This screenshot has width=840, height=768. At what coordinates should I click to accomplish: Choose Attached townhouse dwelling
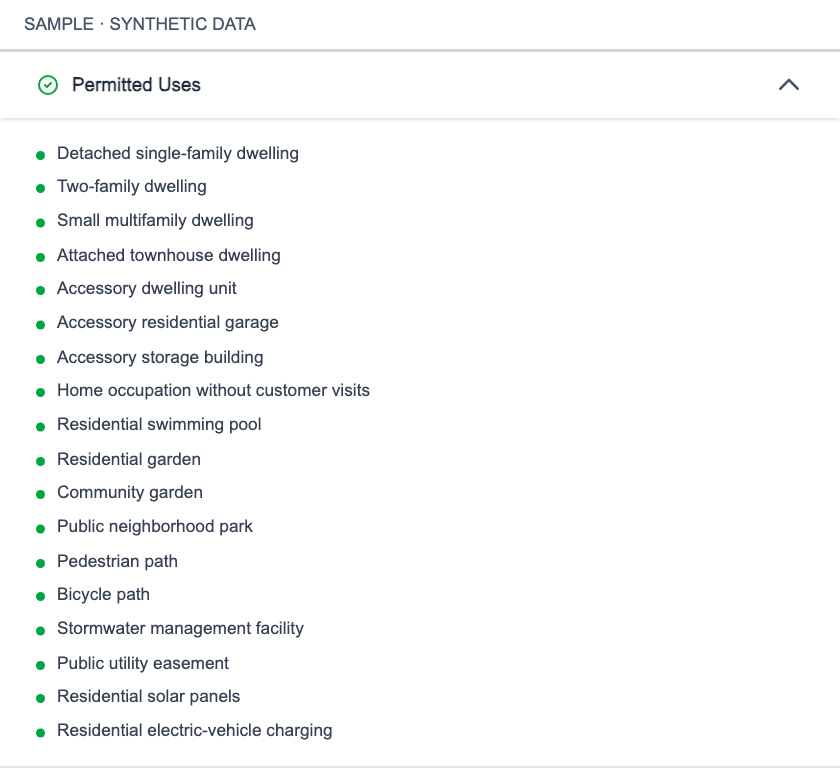pos(169,255)
